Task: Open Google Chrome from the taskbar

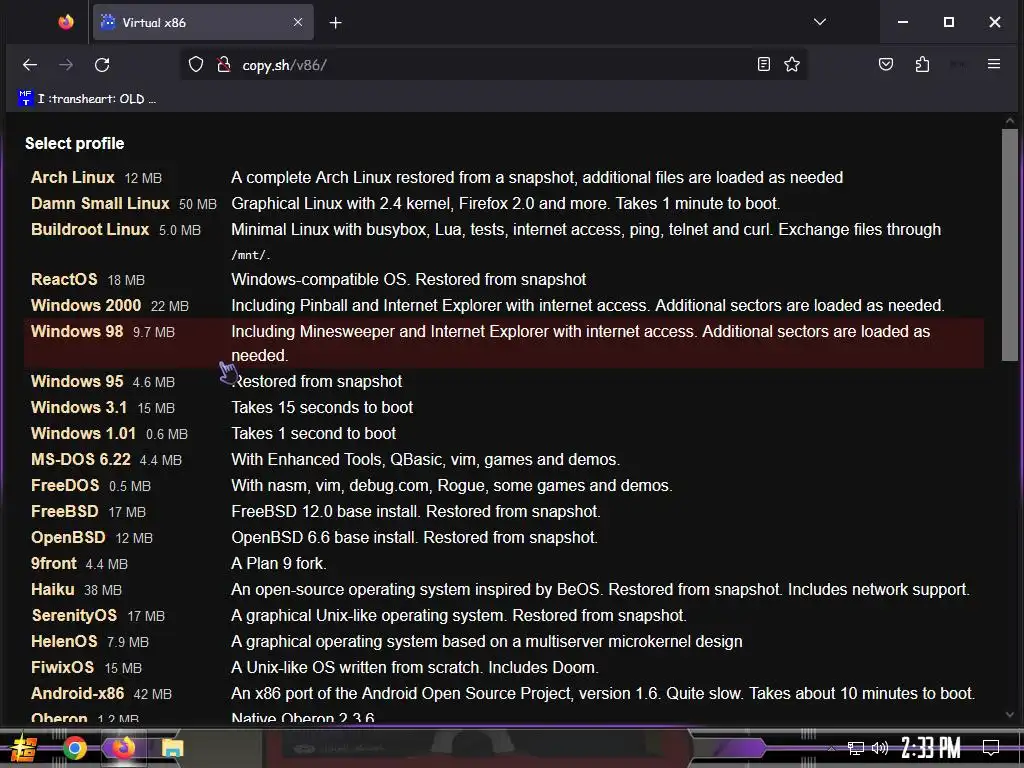Action: pos(74,748)
